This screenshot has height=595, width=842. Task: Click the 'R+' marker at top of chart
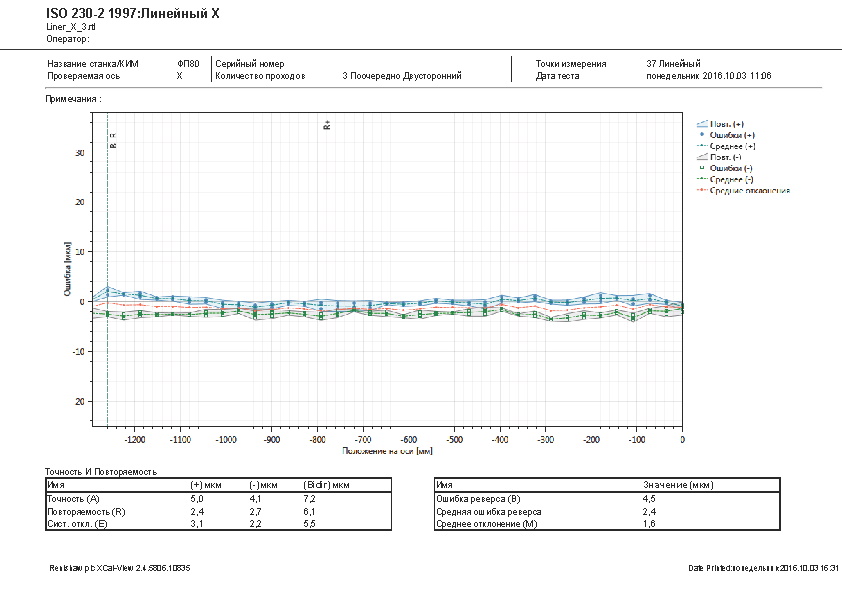326,126
